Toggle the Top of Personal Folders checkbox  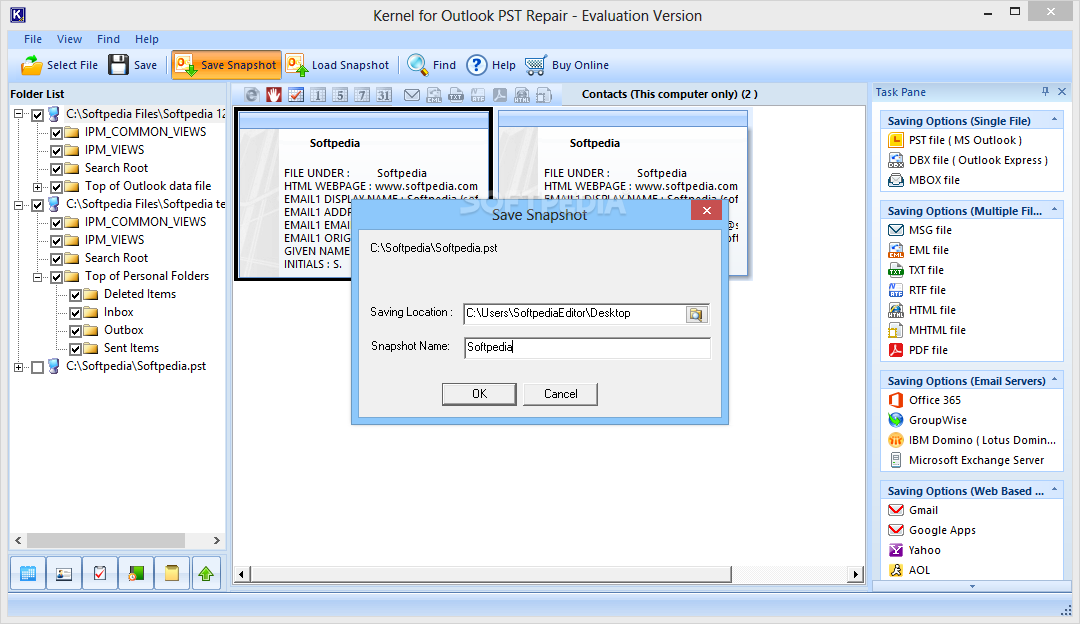pos(56,277)
